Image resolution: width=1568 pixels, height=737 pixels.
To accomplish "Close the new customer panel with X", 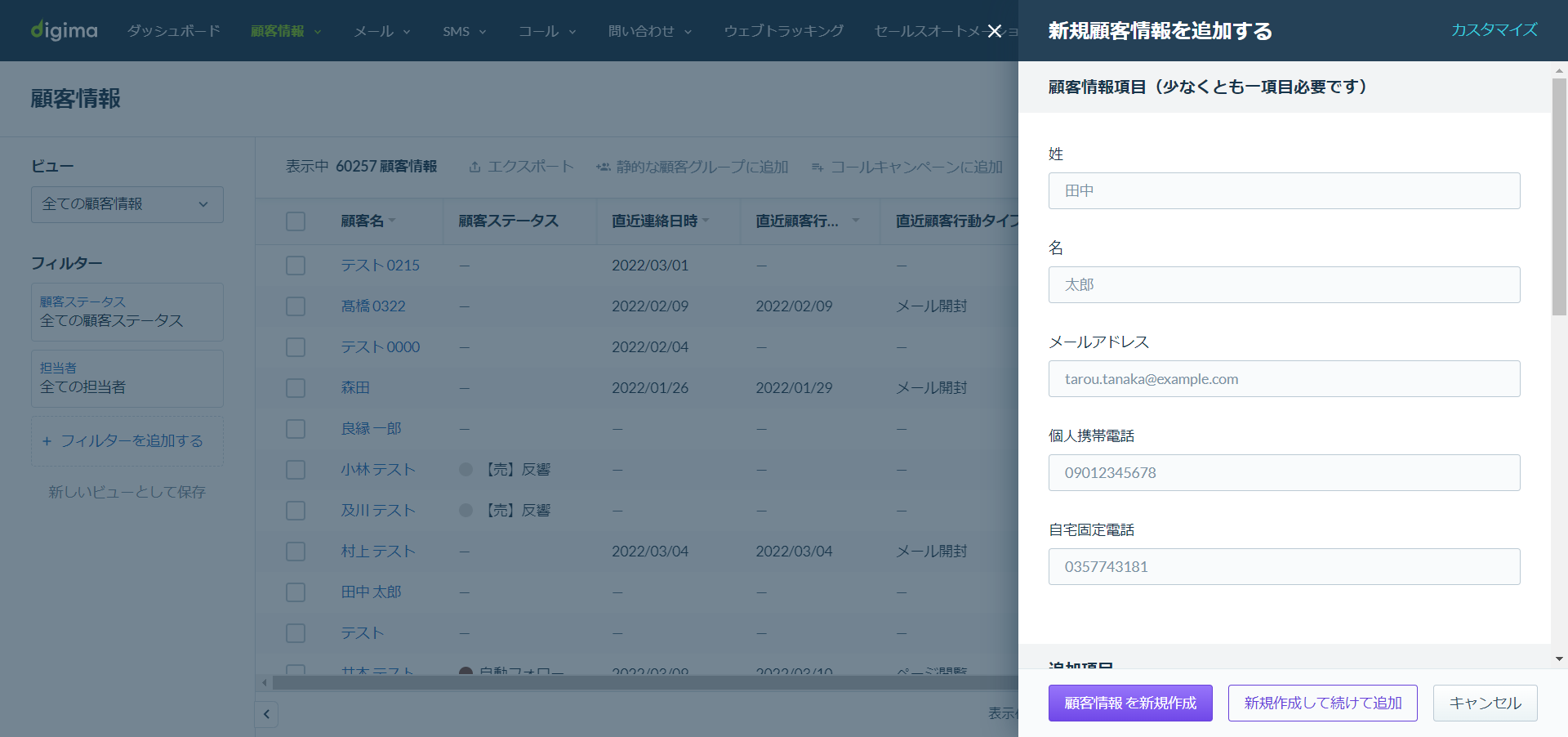I will click(x=994, y=31).
